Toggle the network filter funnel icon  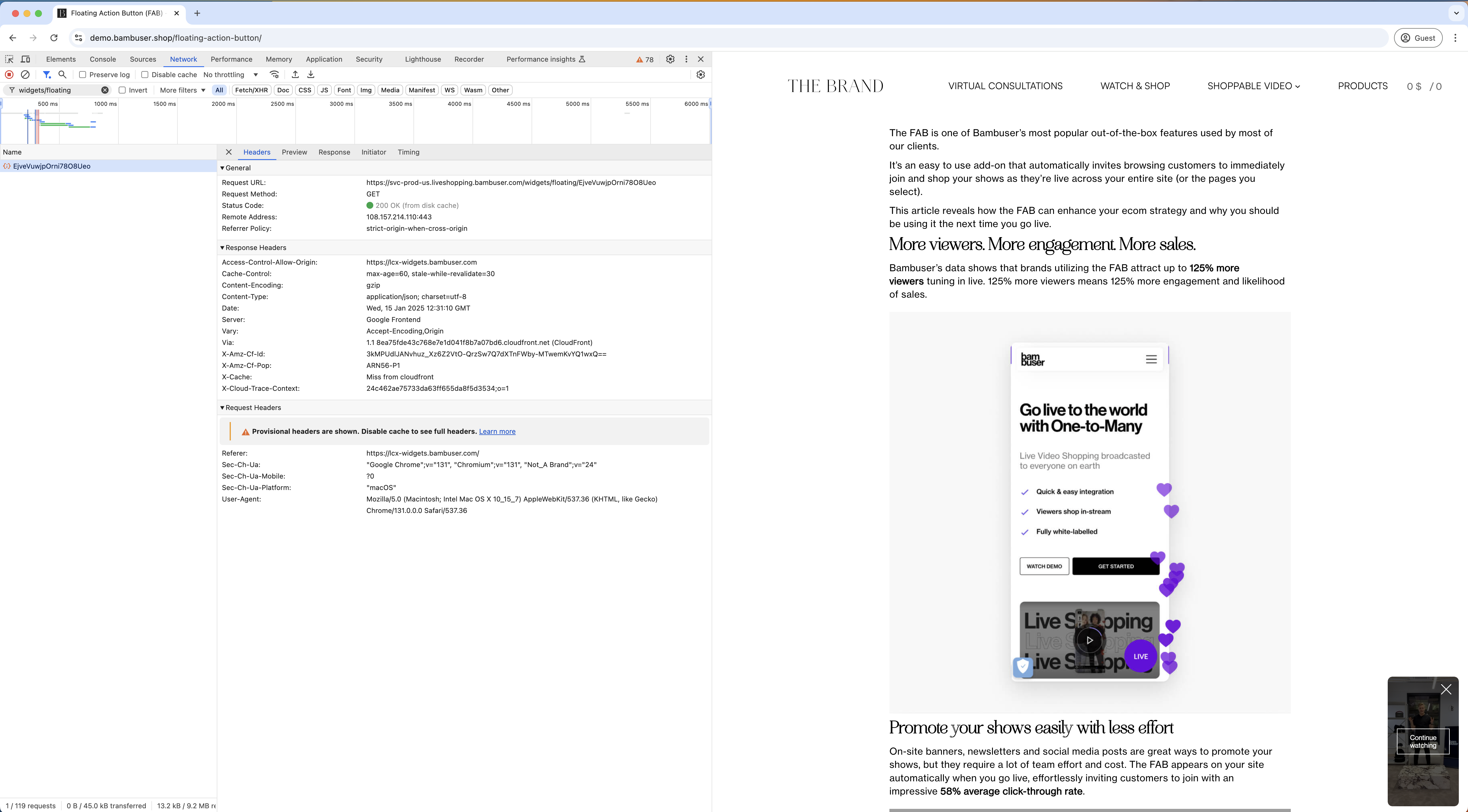coord(47,75)
